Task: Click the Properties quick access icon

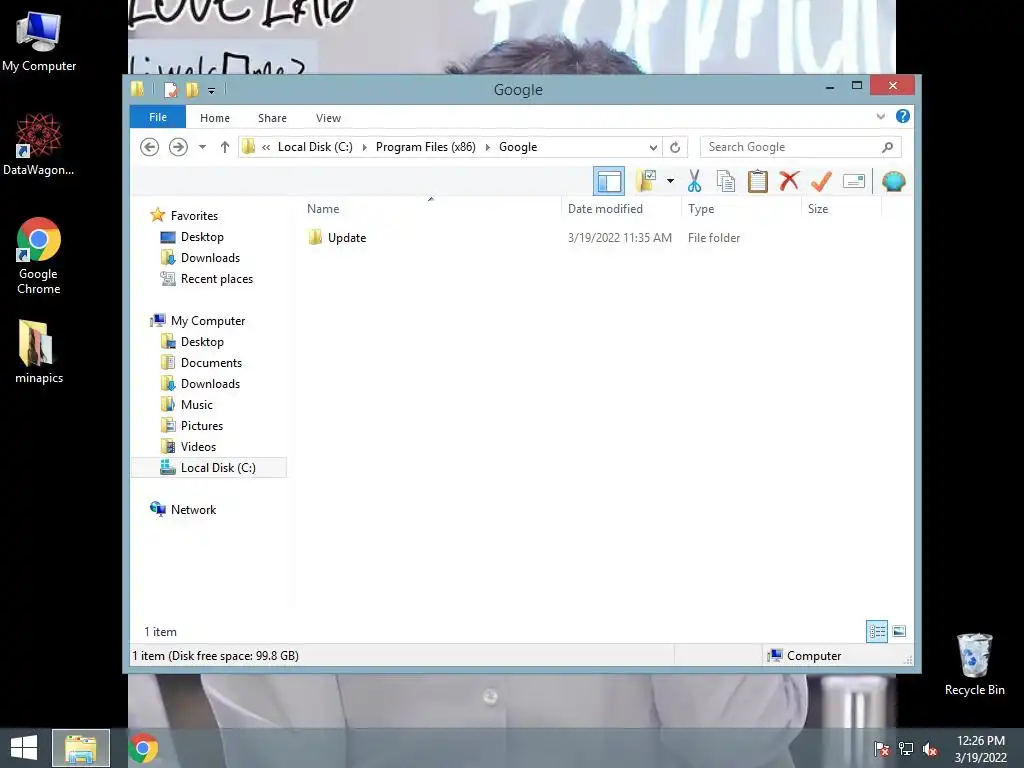Action: (x=170, y=89)
